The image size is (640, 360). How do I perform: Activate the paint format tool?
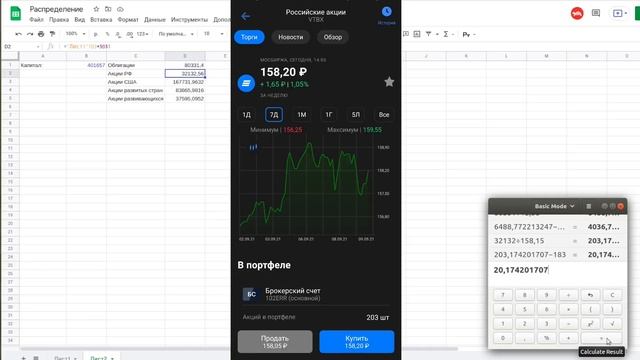pos(52,34)
